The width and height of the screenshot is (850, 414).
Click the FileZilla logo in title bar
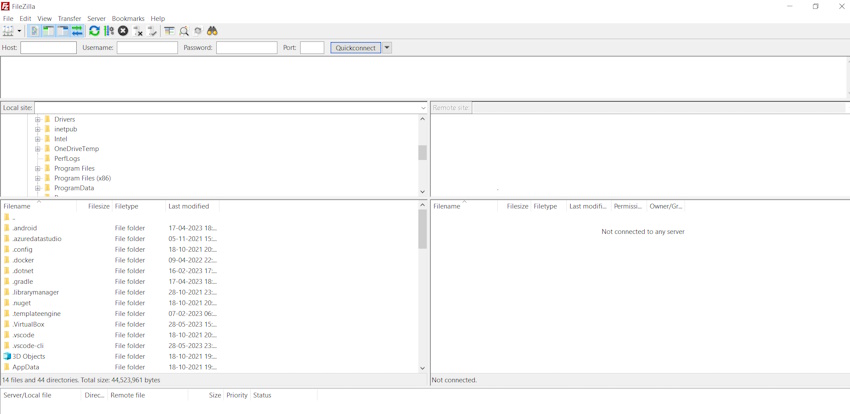click(5, 6)
